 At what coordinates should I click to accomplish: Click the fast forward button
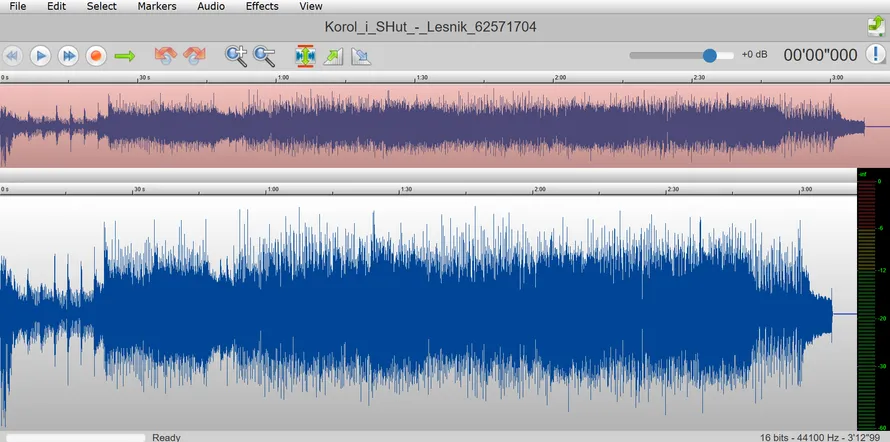pyautogui.click(x=68, y=56)
